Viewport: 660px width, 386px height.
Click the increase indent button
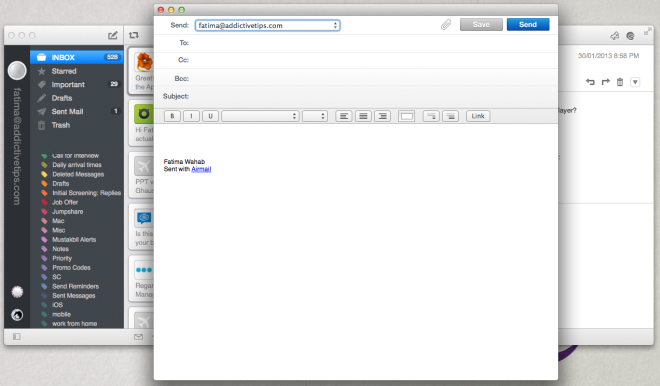click(x=450, y=116)
